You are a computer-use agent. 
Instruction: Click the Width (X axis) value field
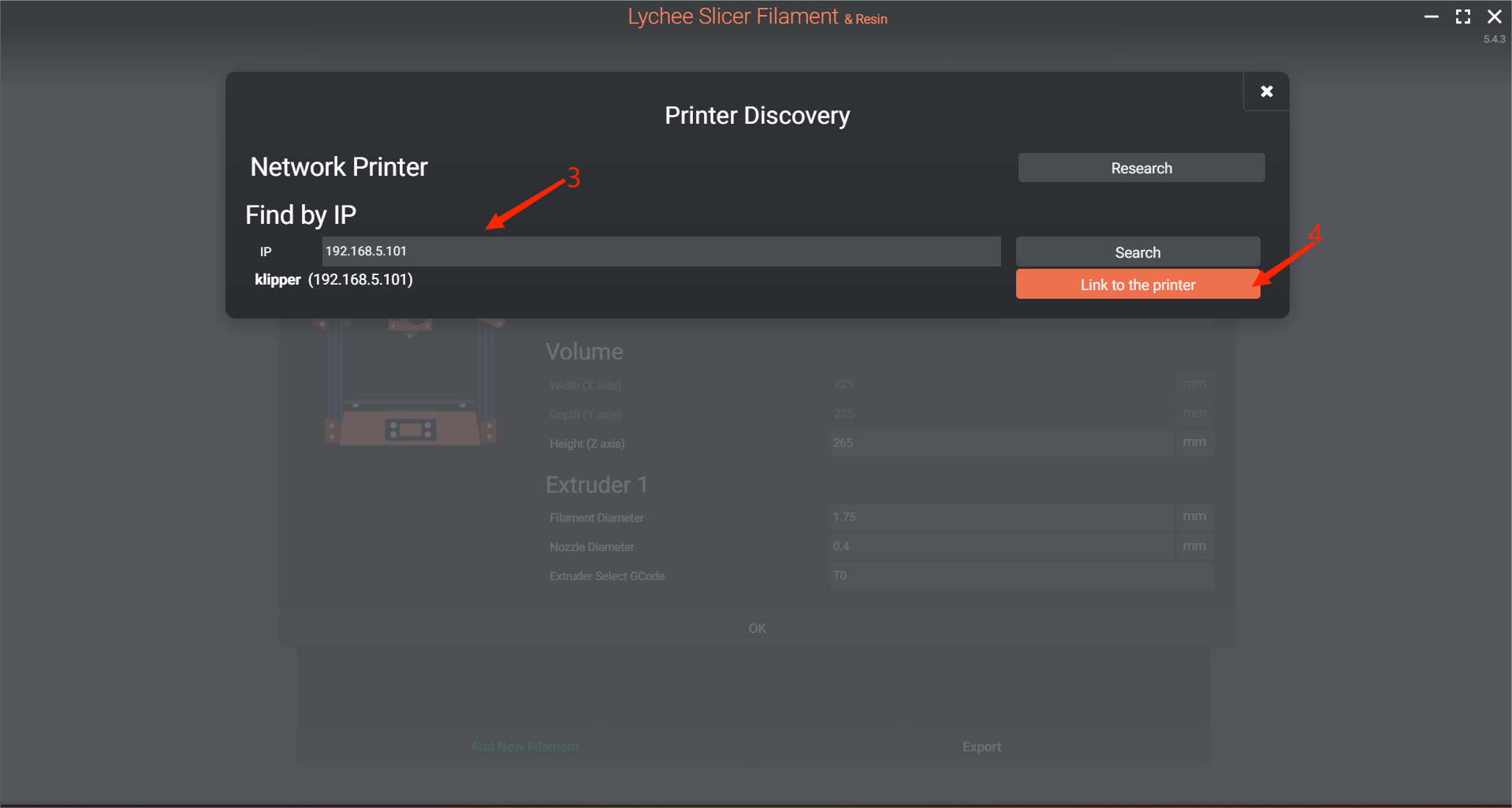(x=1001, y=384)
